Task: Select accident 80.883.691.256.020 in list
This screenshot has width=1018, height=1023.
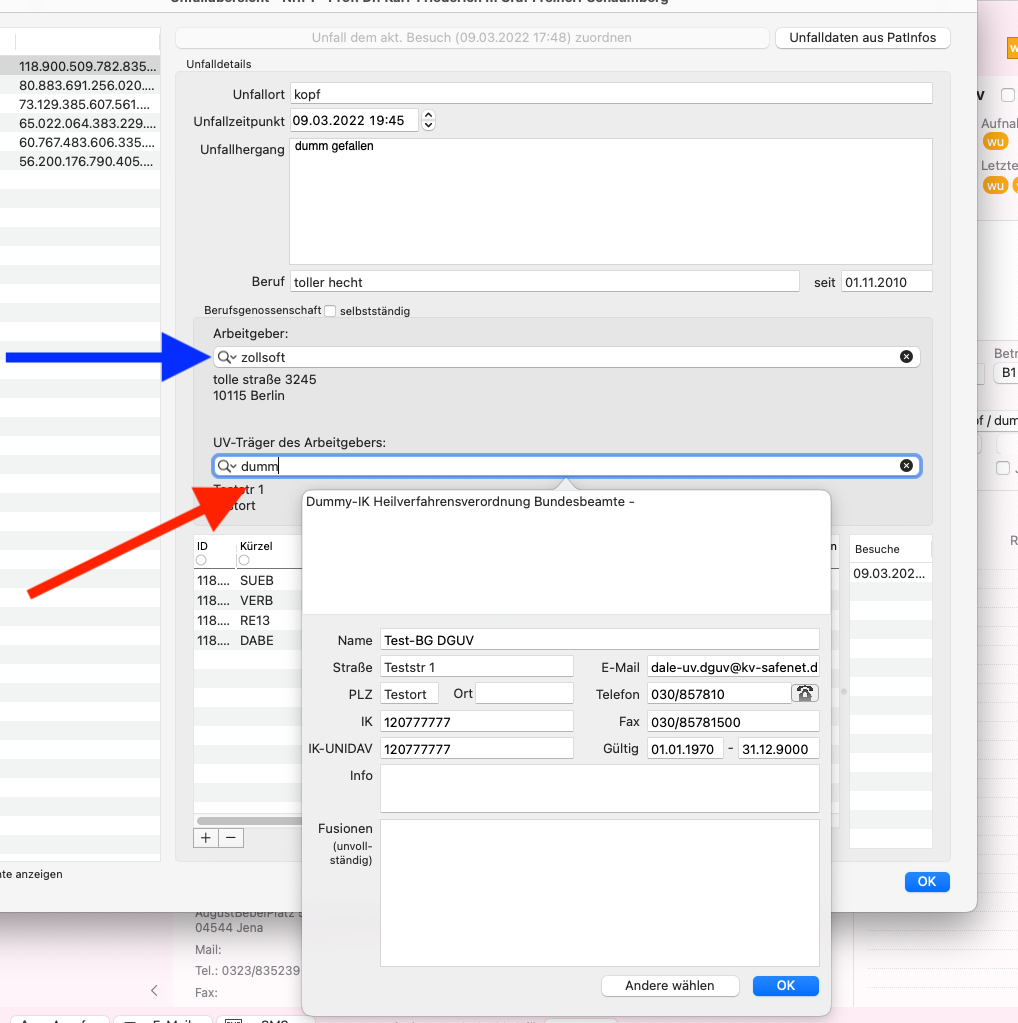Action: click(x=80, y=85)
